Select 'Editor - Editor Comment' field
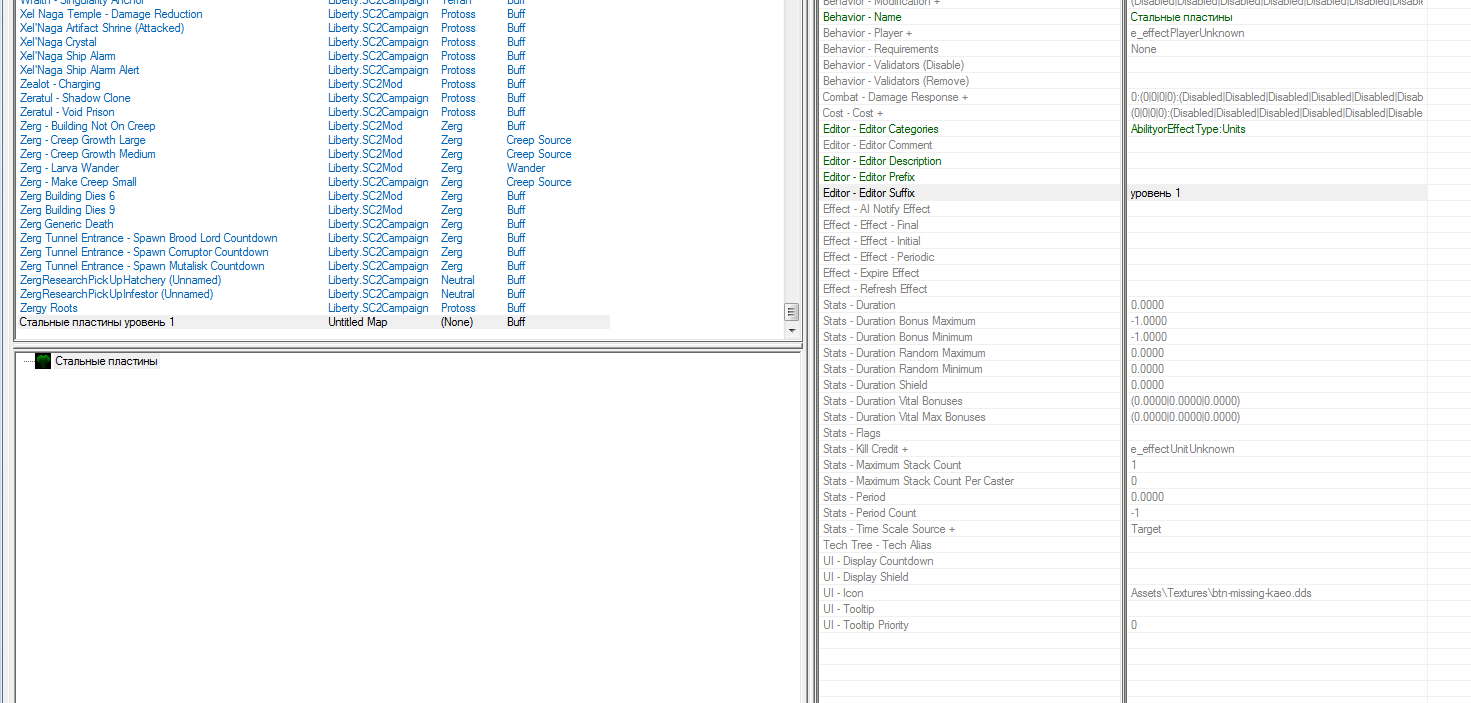 (x=877, y=145)
